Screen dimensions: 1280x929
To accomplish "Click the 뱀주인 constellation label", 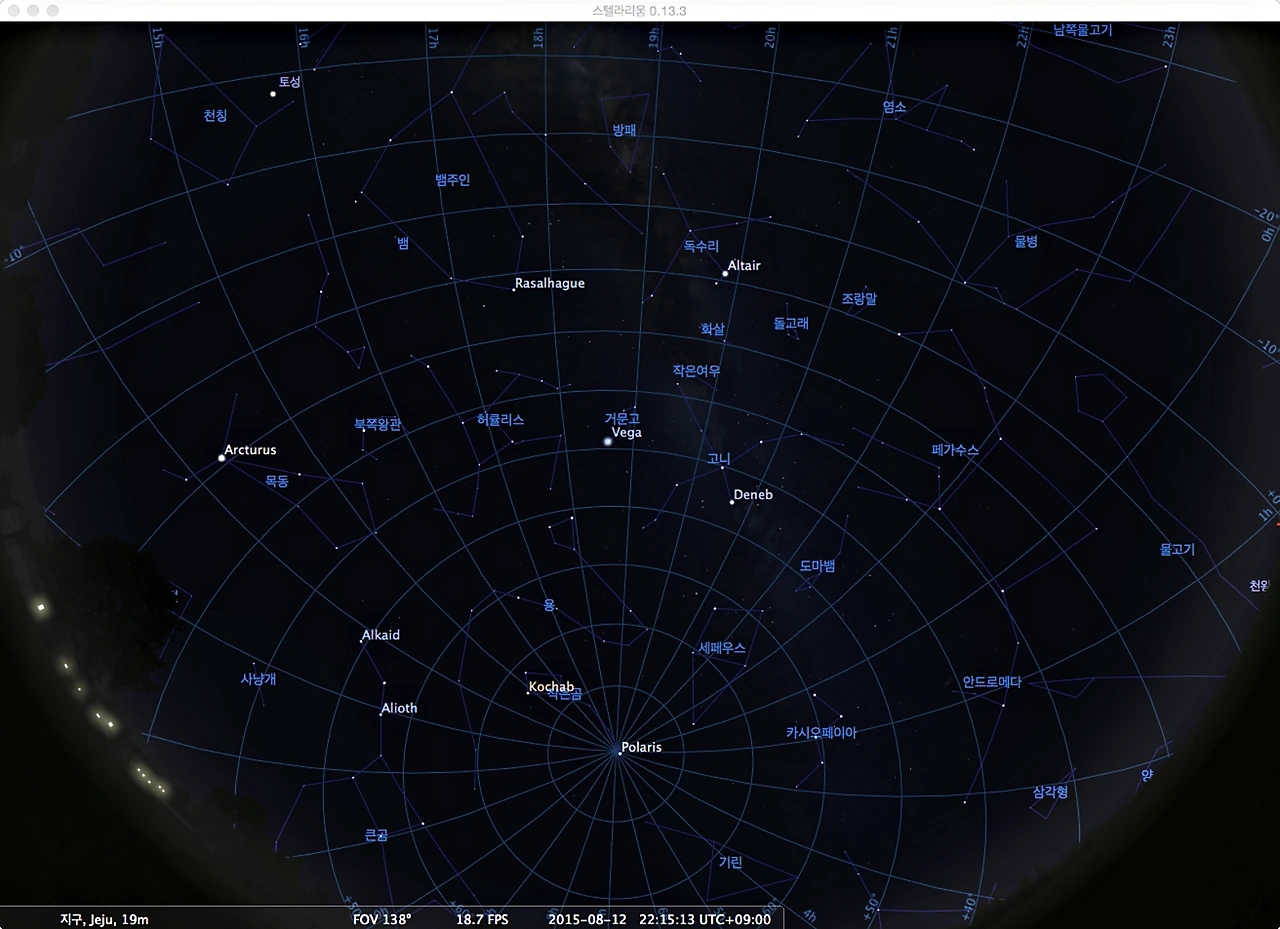I will (x=453, y=180).
